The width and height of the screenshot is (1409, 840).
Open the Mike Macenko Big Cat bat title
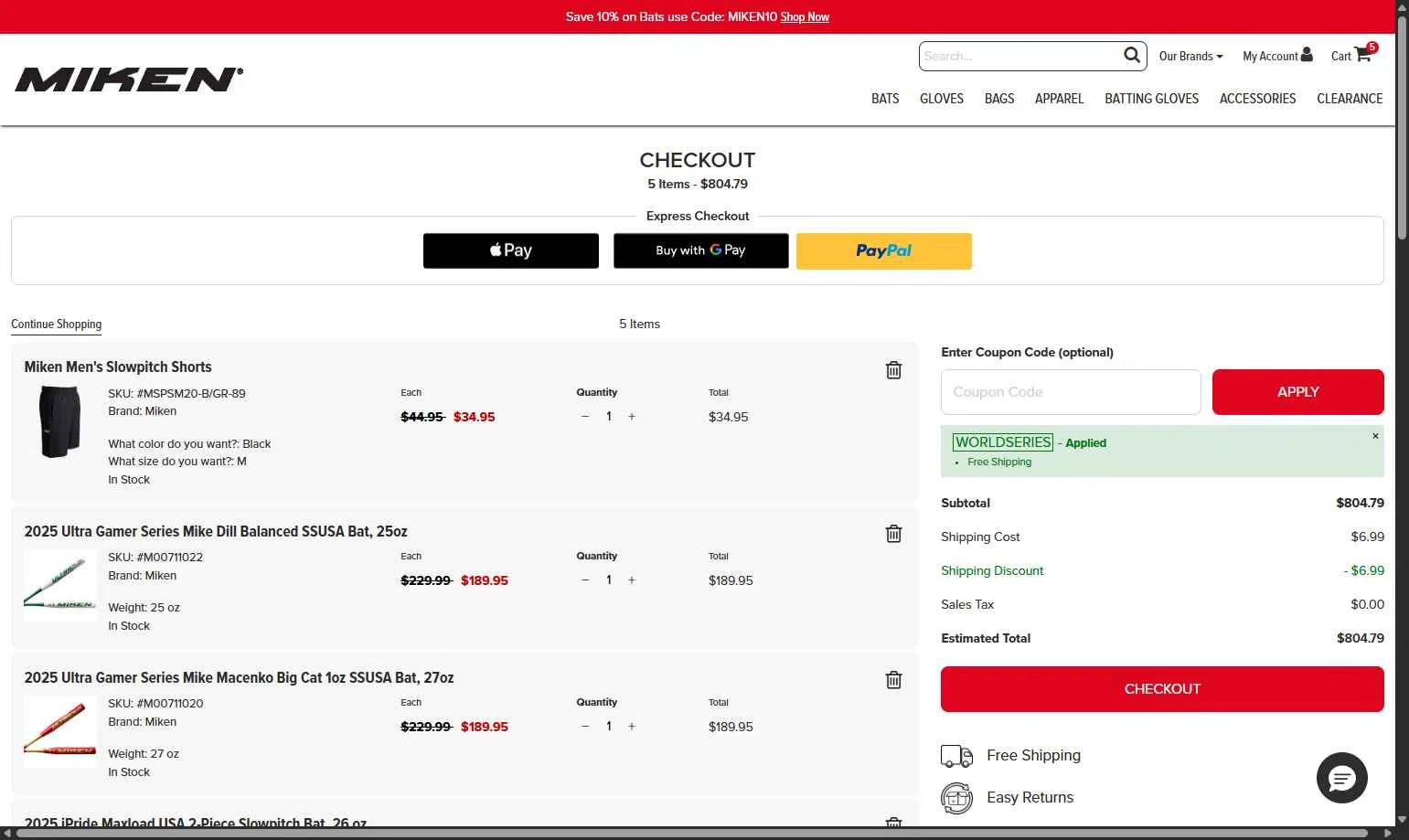pyautogui.click(x=239, y=677)
